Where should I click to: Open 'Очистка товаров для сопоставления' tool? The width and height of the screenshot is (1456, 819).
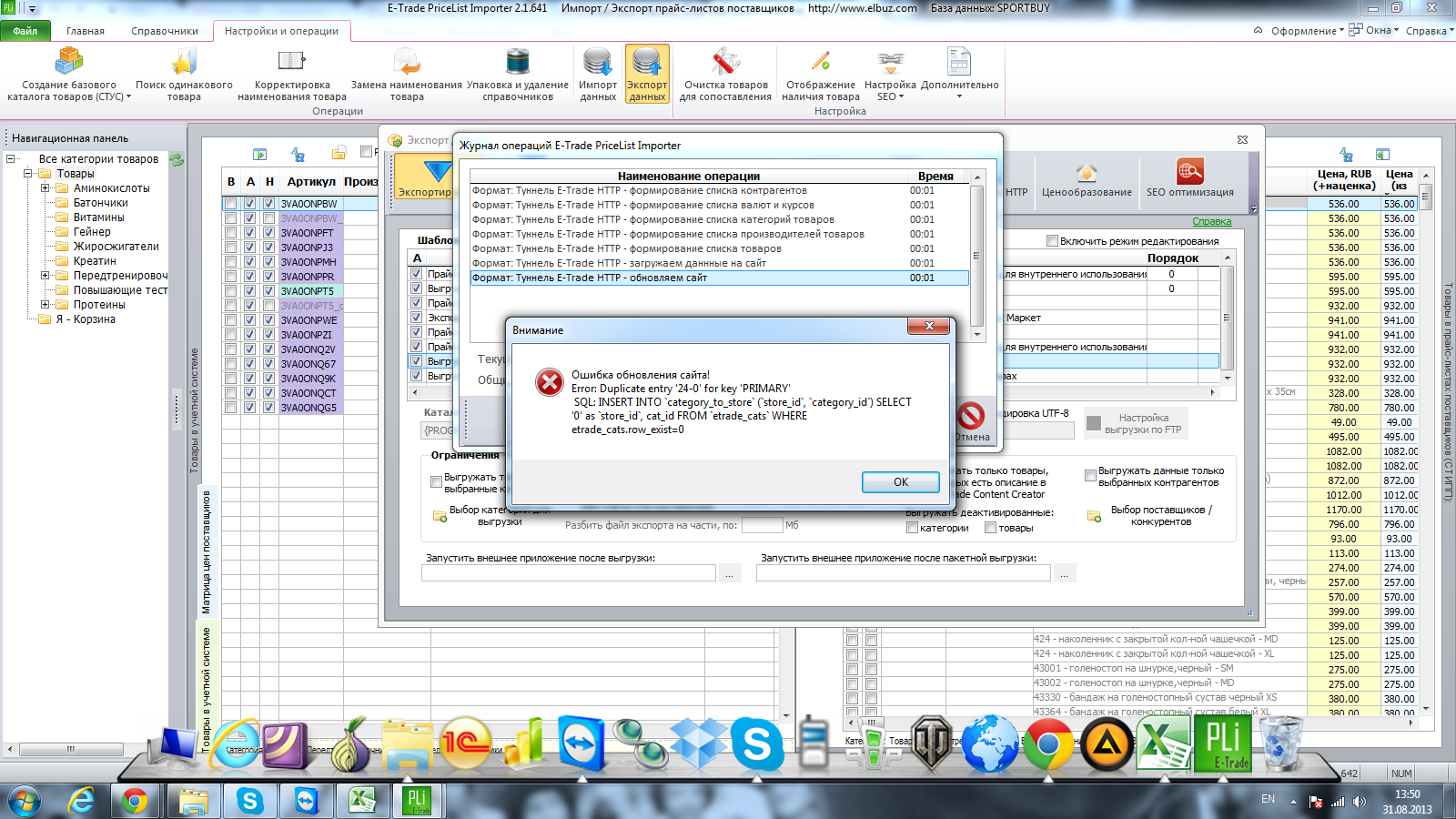pos(725,74)
